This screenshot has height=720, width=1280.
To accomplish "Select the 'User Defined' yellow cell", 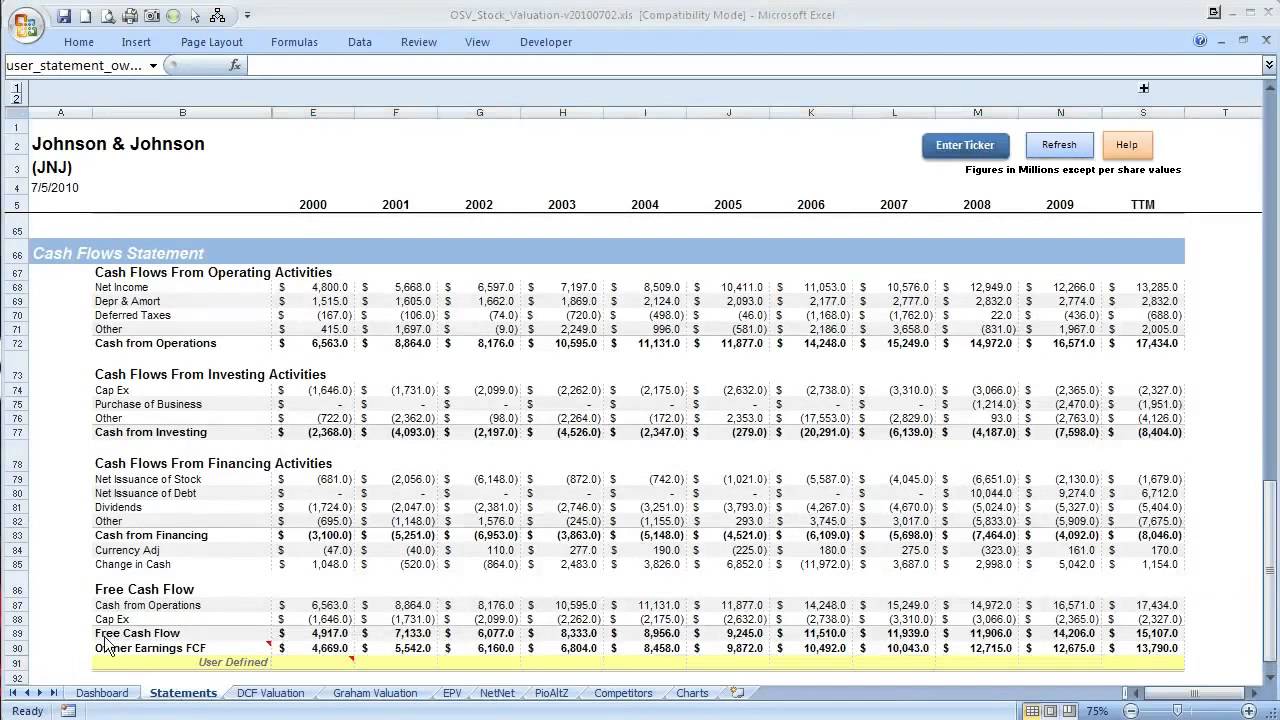I will (x=233, y=662).
